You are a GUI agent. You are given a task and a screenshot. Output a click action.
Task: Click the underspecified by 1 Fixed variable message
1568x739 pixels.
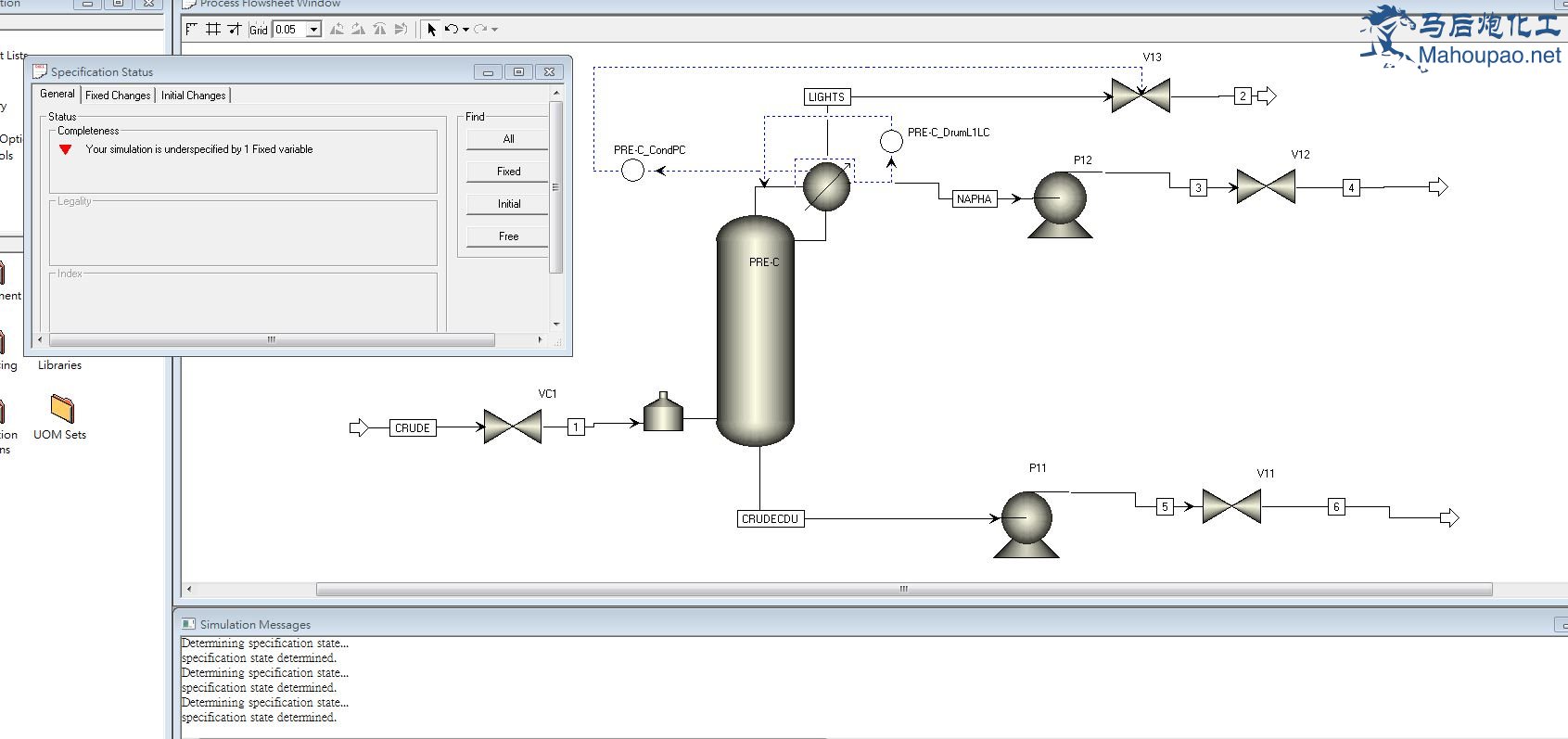click(199, 149)
